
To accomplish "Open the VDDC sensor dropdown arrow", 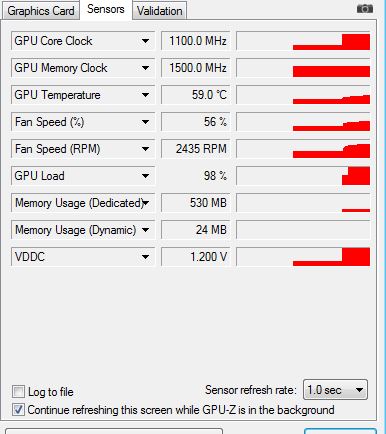I will tap(145, 257).
